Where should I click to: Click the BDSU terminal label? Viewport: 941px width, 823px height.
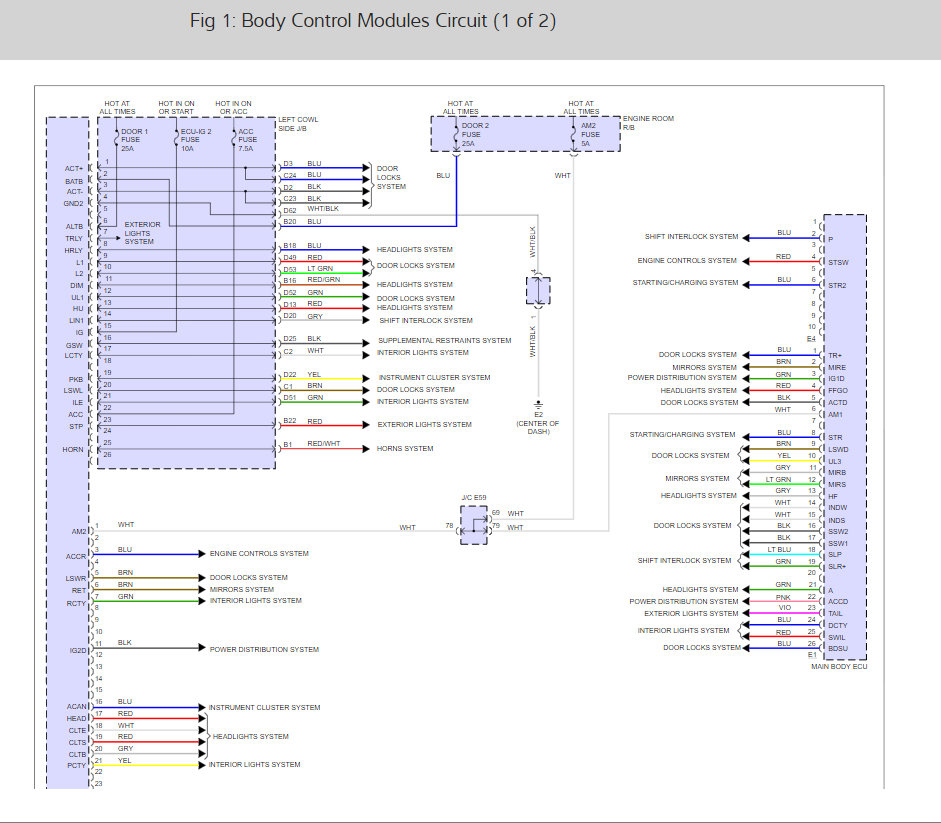(x=838, y=648)
